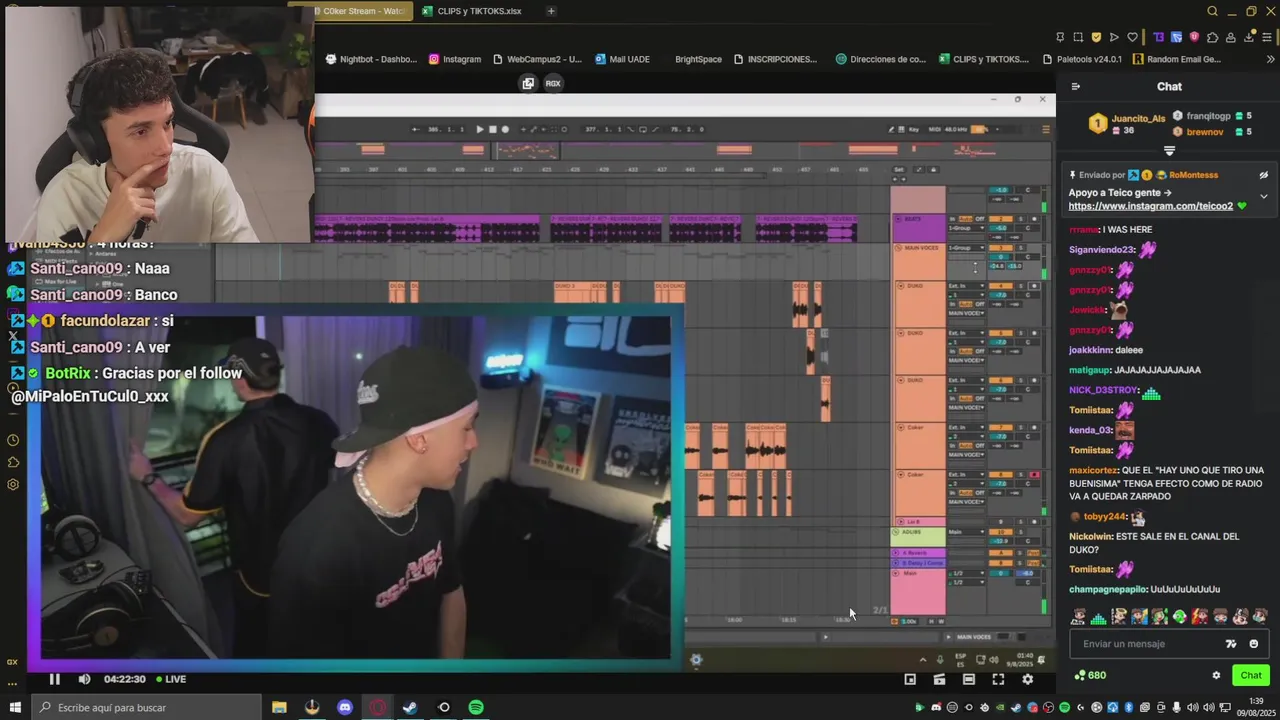Open the Instagram bookmark
The image size is (1280, 720).
tap(455, 59)
